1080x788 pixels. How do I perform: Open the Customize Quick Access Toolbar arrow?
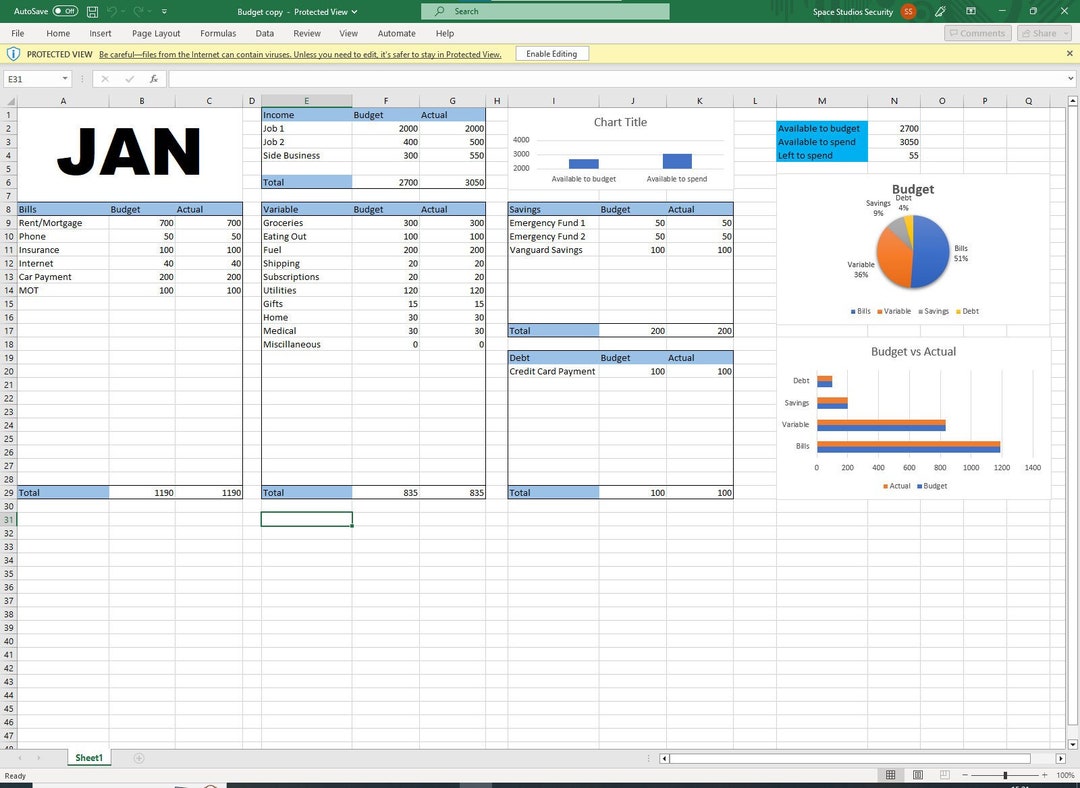pyautogui.click(x=164, y=12)
